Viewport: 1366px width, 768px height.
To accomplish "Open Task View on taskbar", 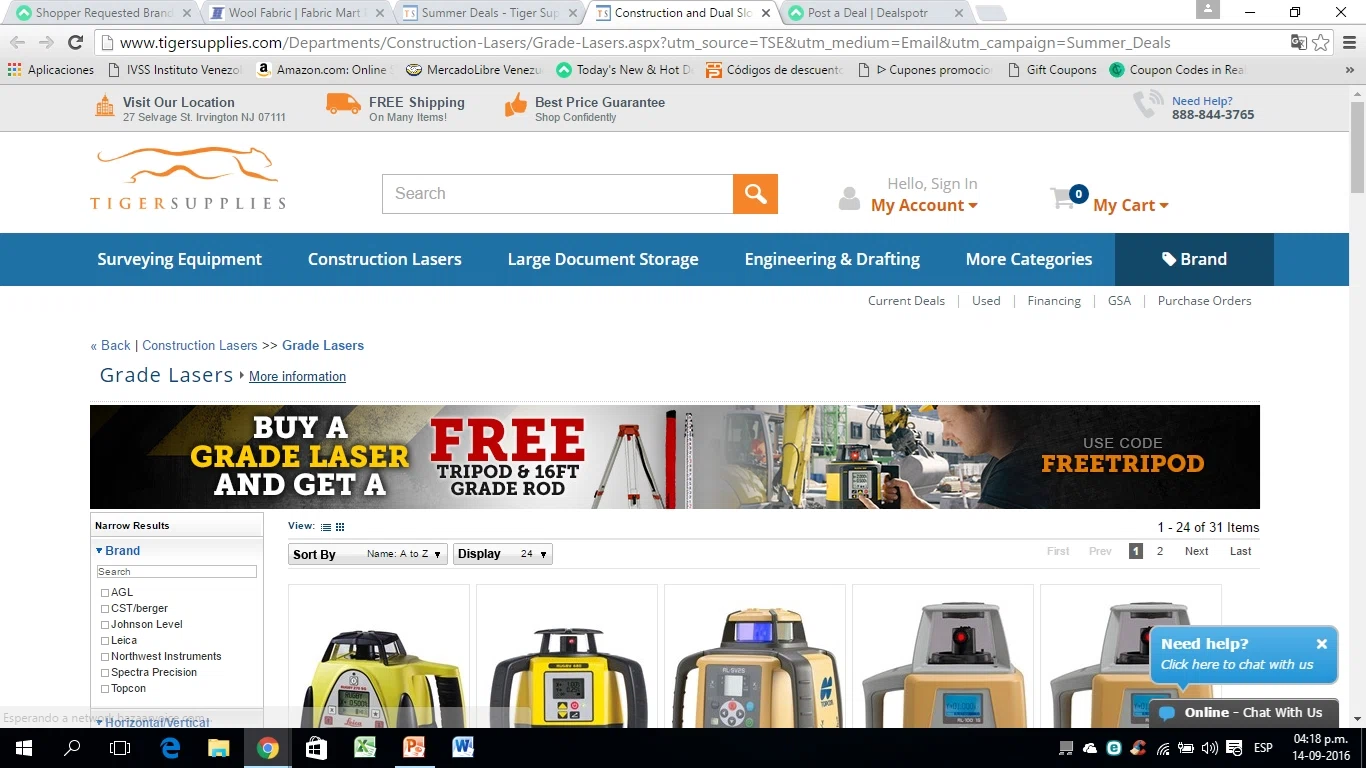I will point(120,748).
